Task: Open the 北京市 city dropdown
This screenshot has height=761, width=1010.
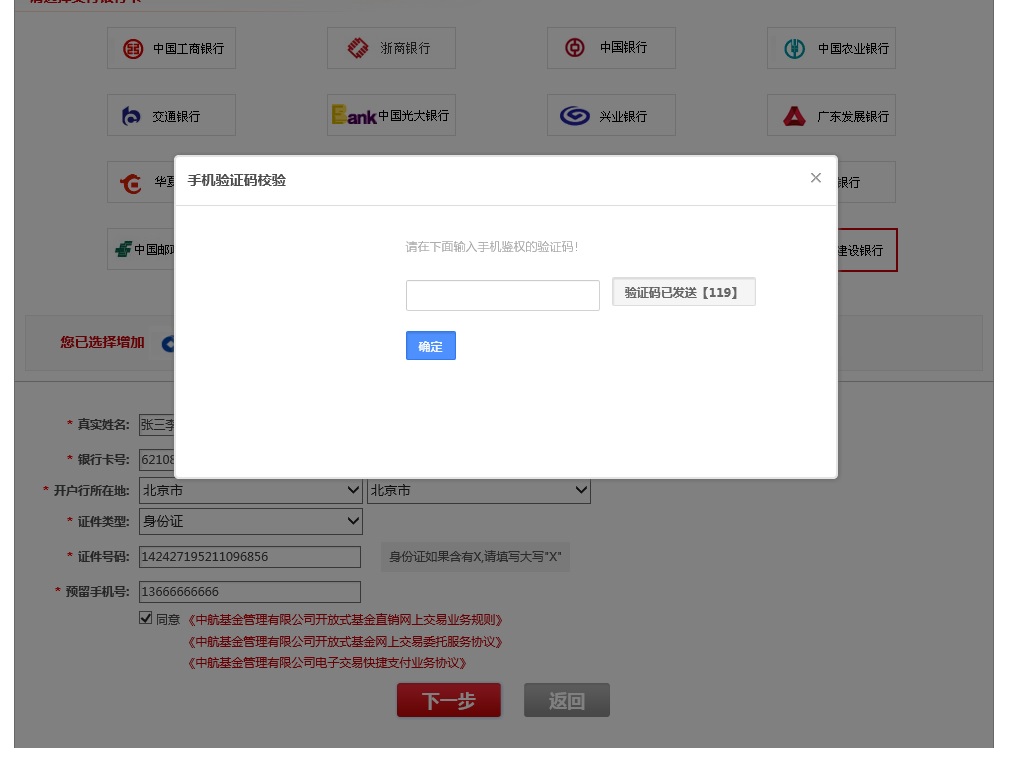Action: pos(479,490)
